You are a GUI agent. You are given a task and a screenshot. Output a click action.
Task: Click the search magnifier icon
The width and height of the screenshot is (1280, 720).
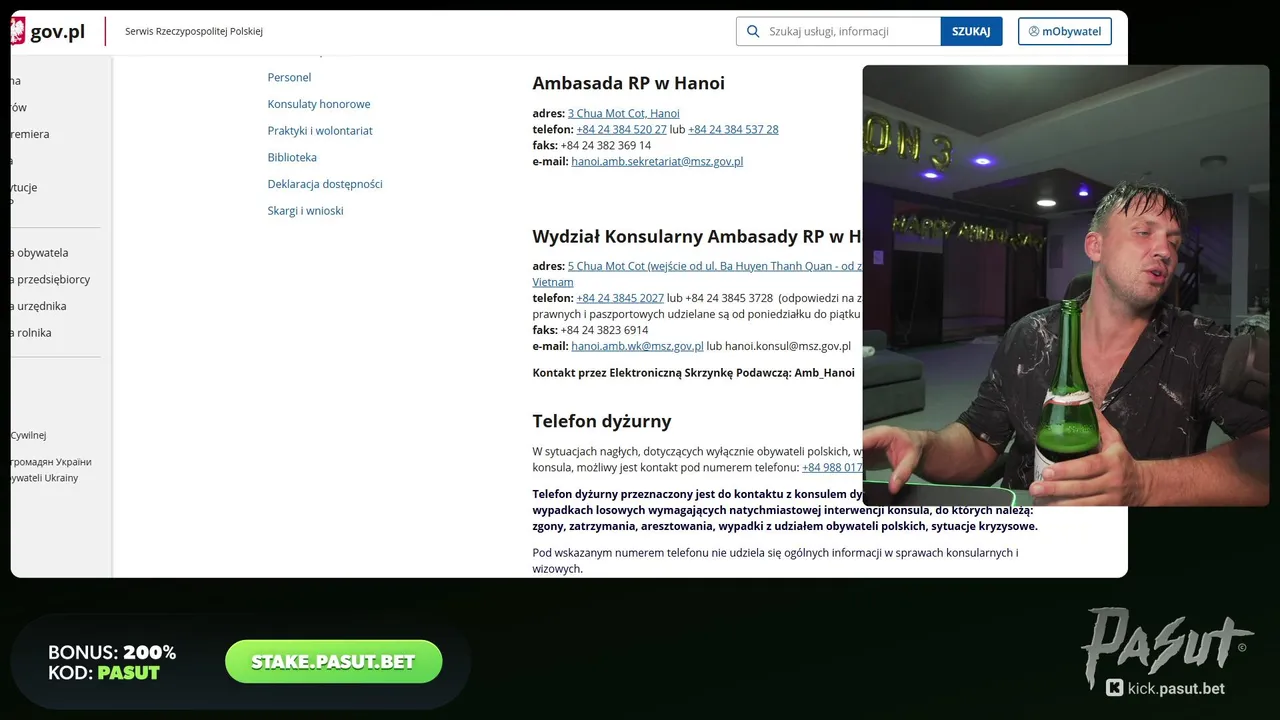coord(753,31)
